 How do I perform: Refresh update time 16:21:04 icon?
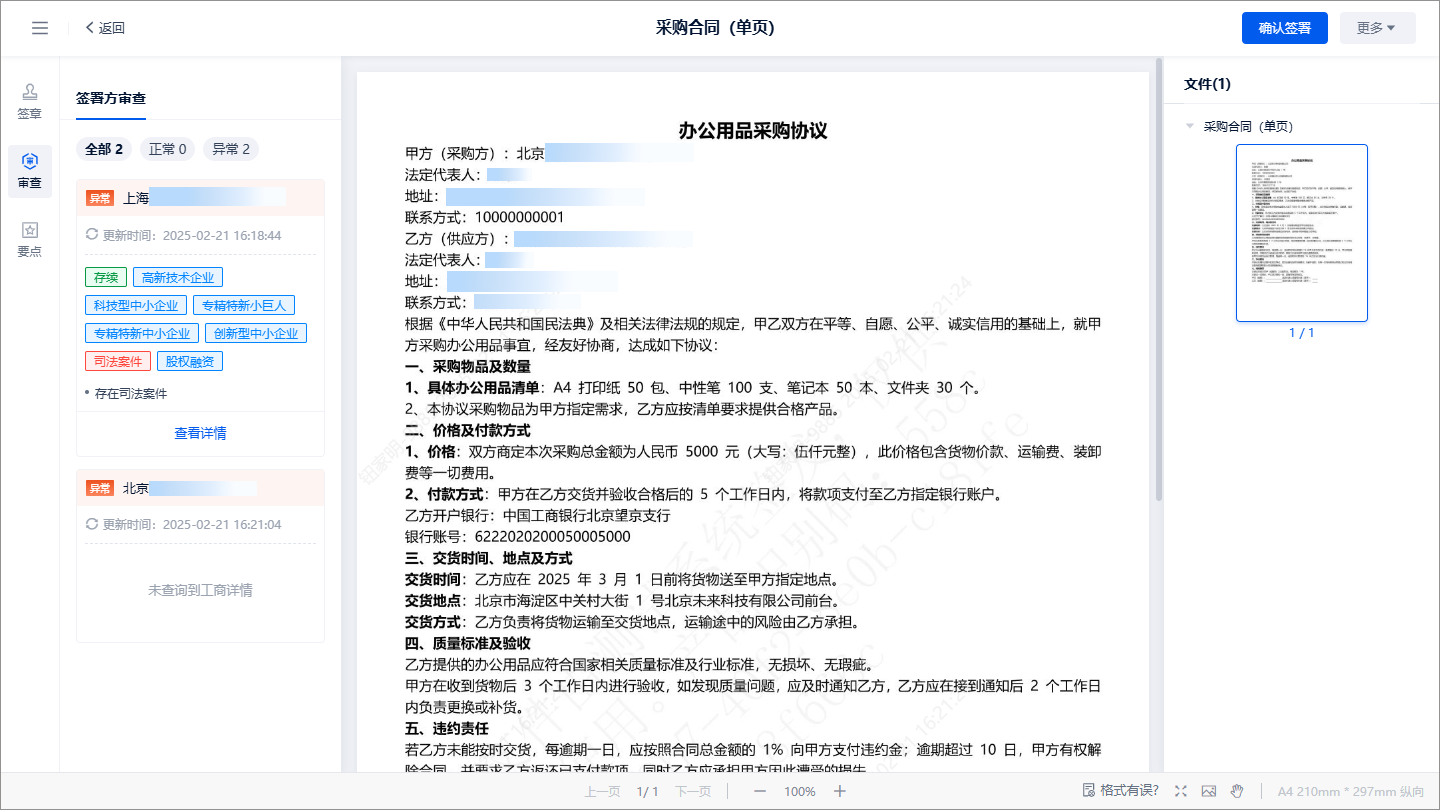click(92, 524)
